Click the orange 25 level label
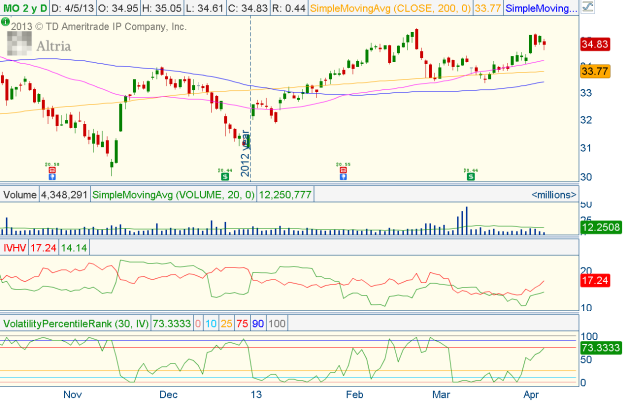 point(226,323)
